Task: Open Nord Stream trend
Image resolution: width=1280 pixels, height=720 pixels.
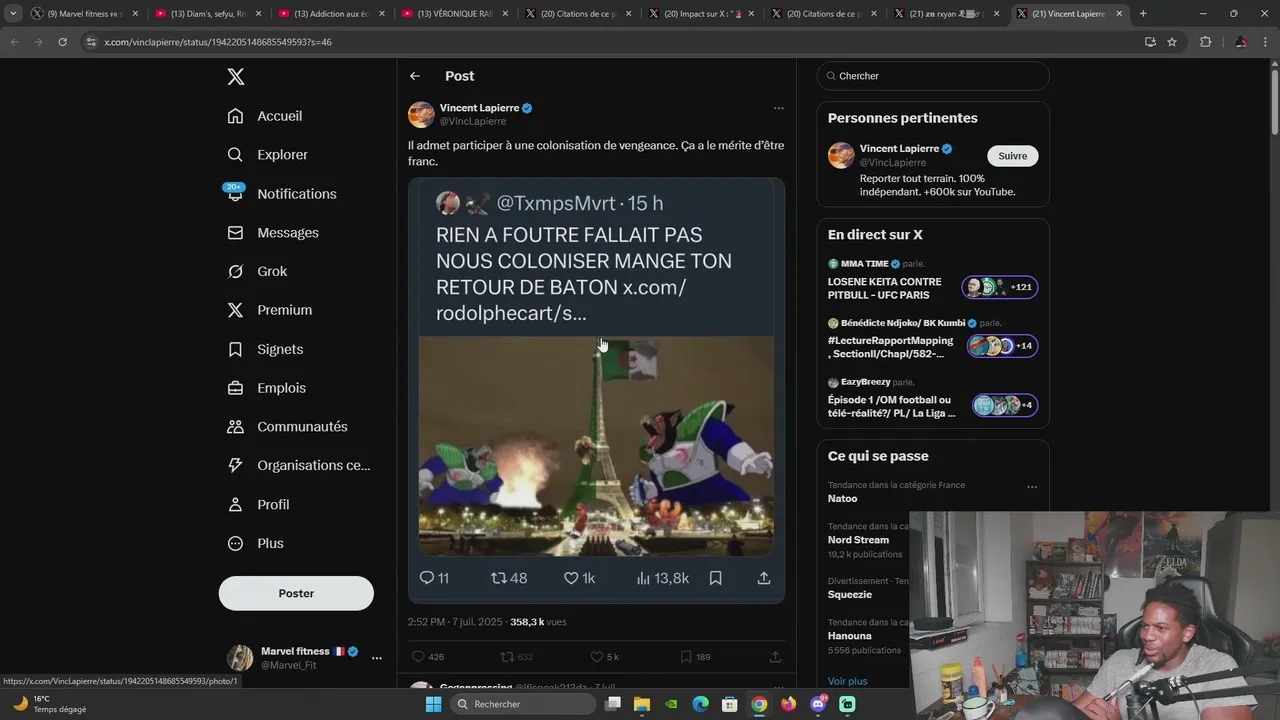Action: (x=858, y=540)
